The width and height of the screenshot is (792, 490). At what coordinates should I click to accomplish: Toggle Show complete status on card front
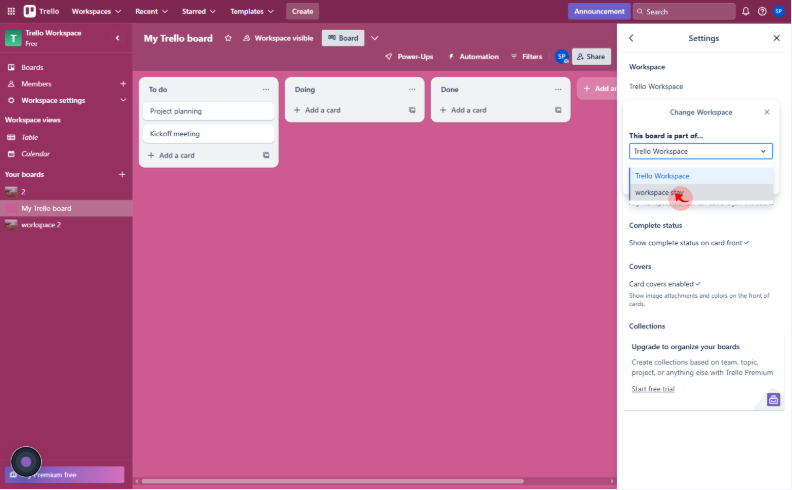coord(689,243)
